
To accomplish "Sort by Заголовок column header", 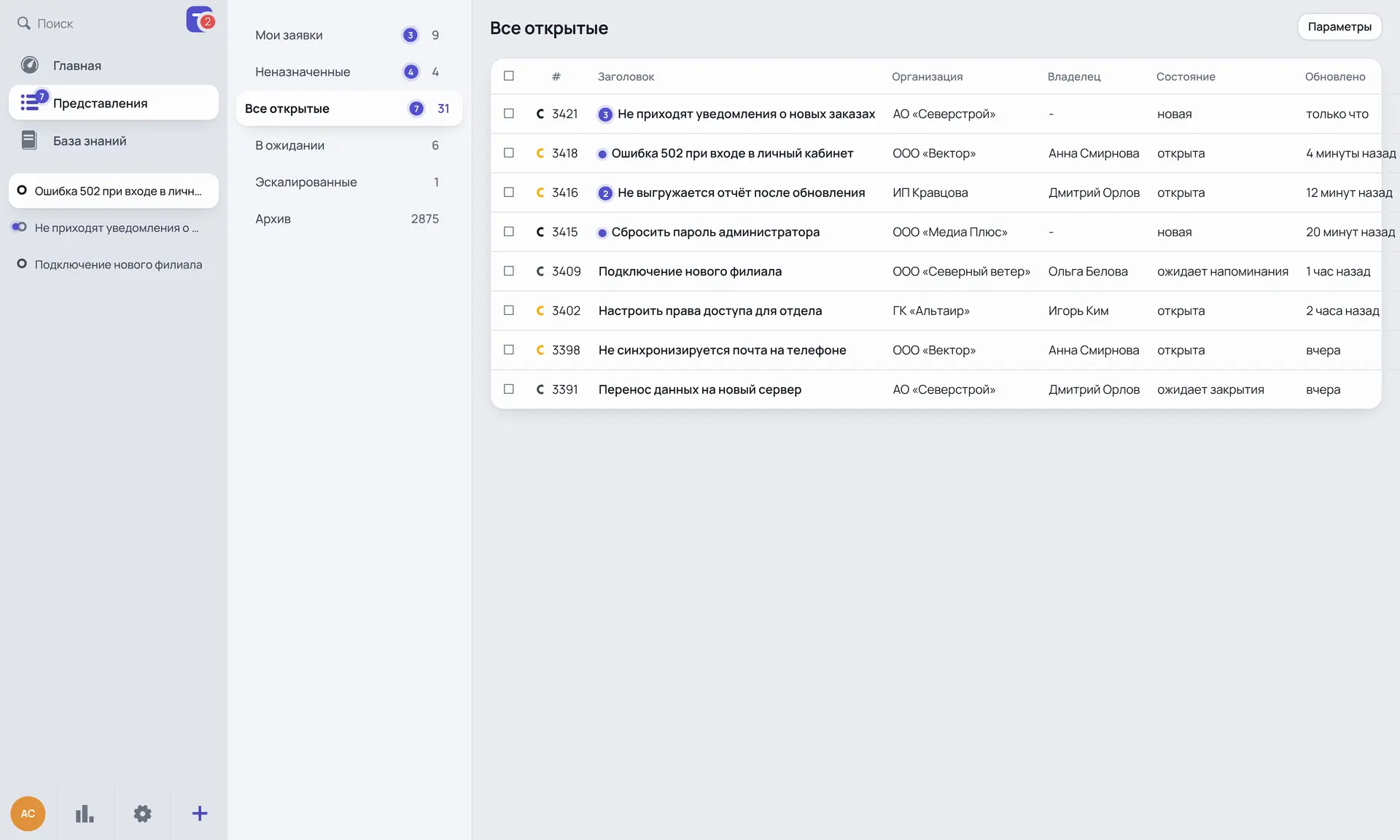I will point(626,77).
